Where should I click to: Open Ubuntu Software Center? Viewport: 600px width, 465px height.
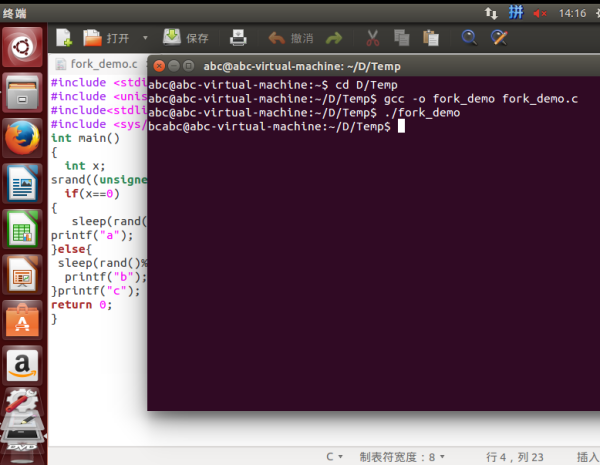tap(22, 320)
